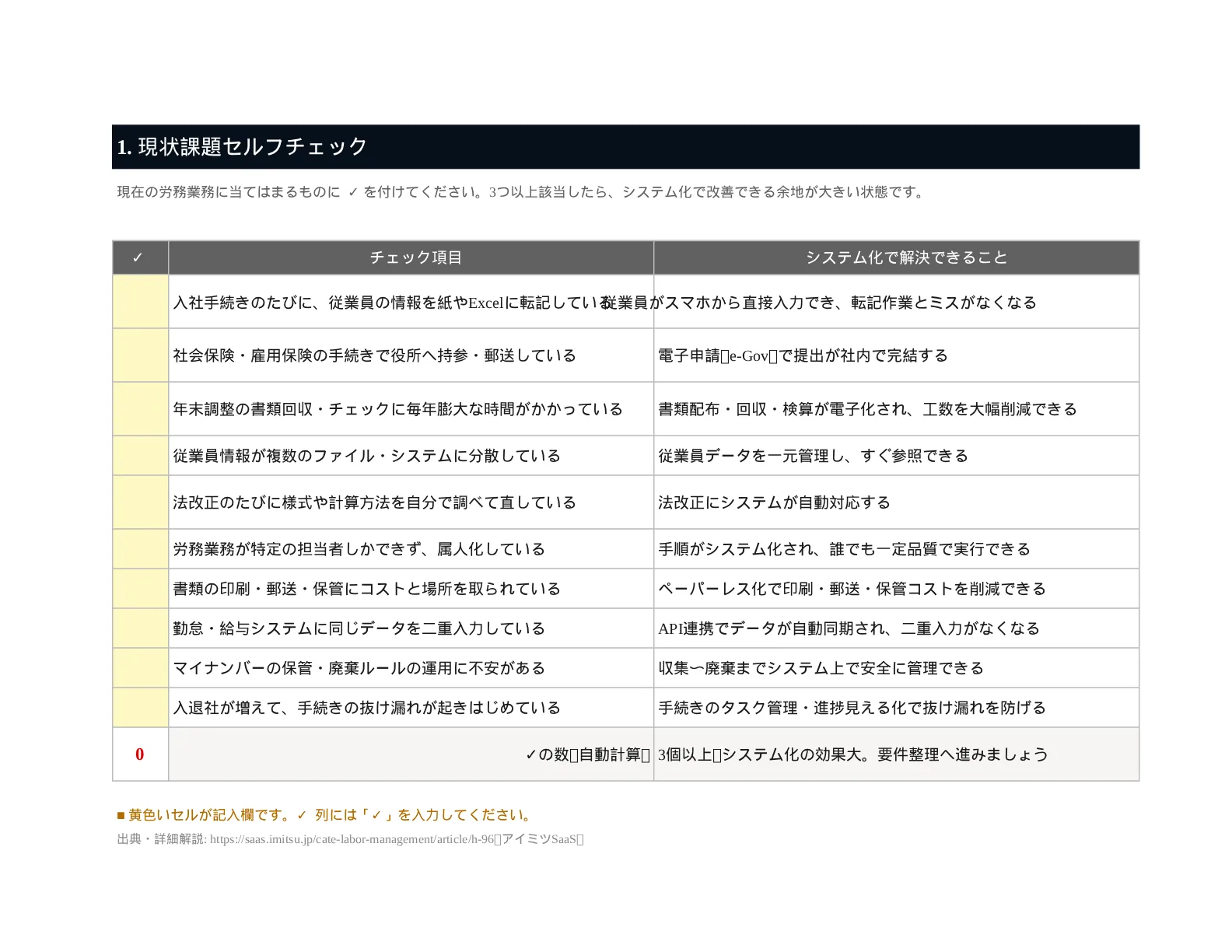Click cell 電子申請（e-Gov）で提出が社内で完結する
This screenshot has height=952, width=1232.
897,355
